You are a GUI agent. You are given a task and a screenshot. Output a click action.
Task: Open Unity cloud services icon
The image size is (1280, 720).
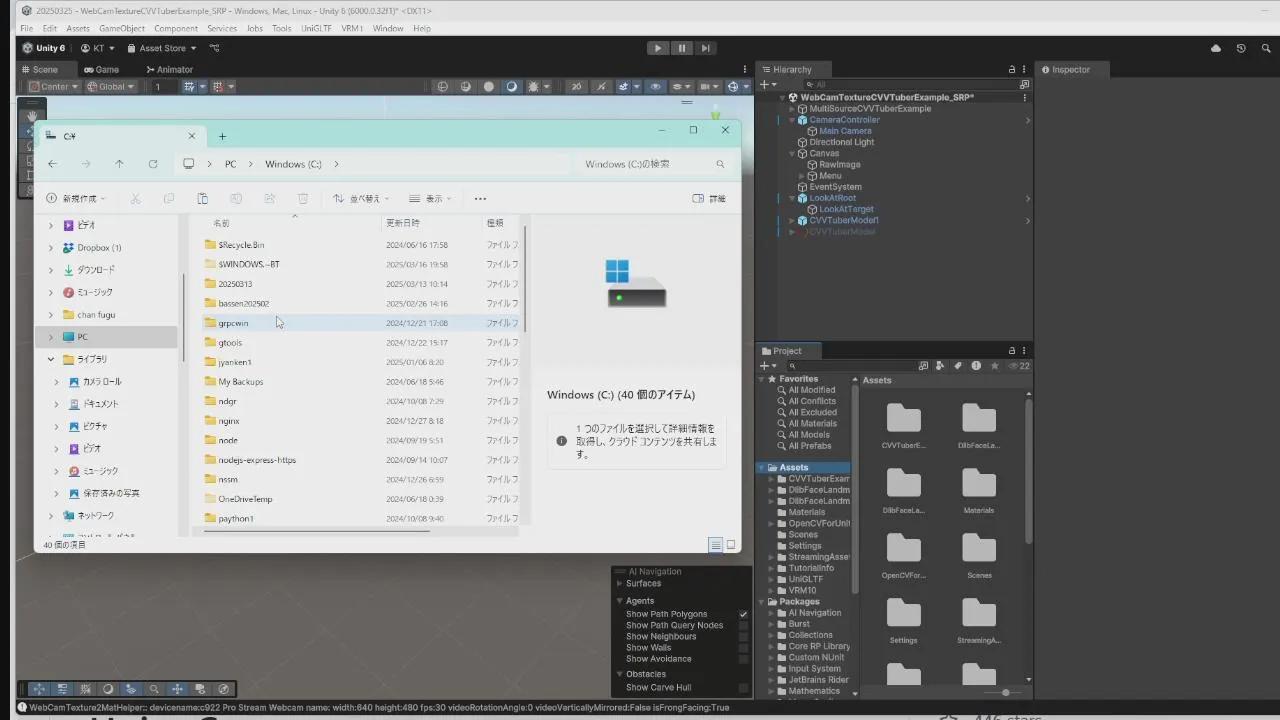1216,48
